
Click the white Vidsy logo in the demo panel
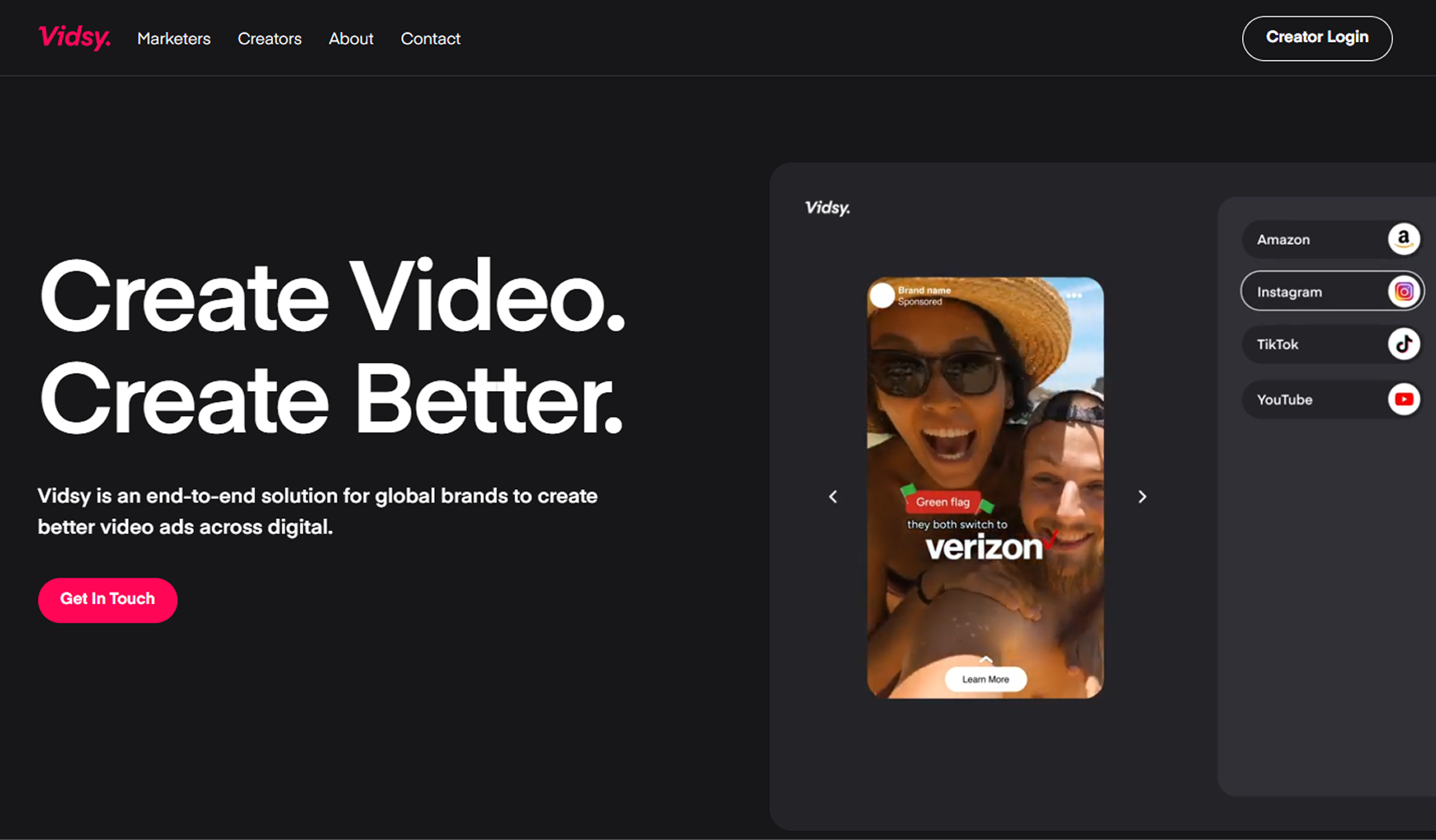pyautogui.click(x=828, y=208)
